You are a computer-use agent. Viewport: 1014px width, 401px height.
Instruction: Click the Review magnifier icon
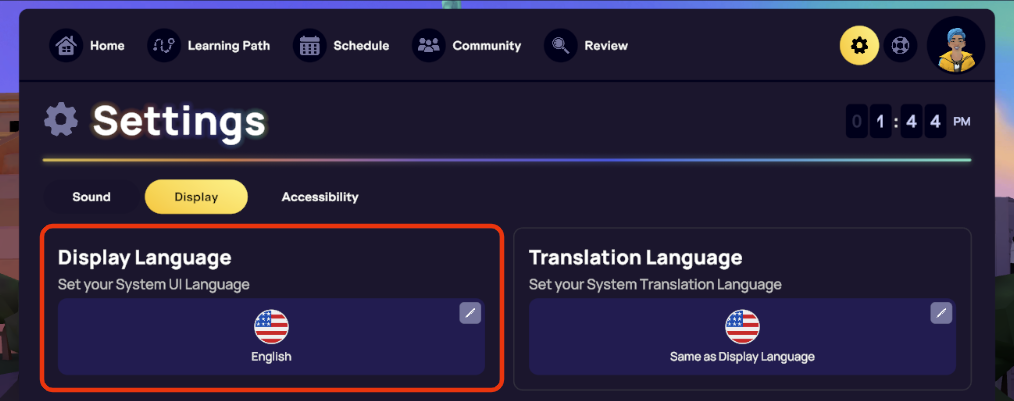click(x=560, y=46)
